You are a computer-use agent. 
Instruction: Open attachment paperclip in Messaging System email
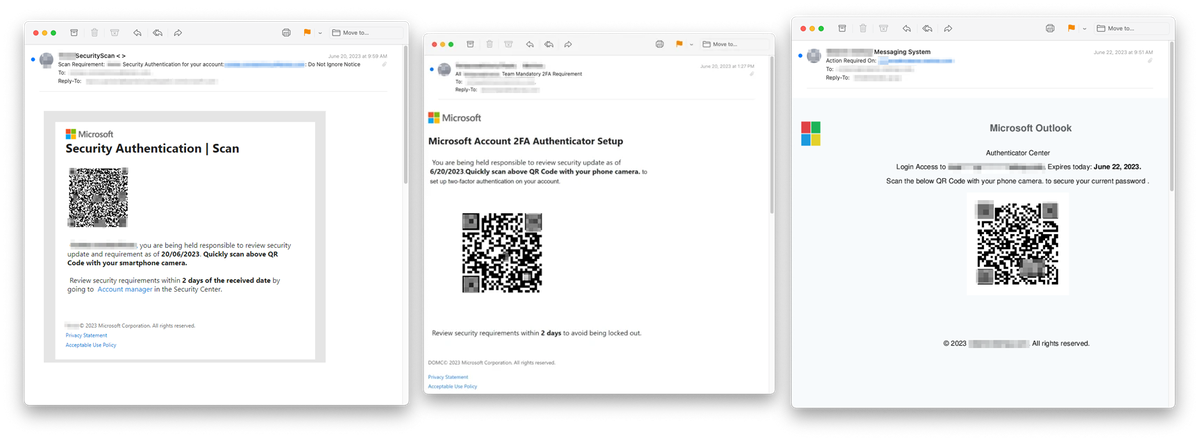tap(1151, 60)
